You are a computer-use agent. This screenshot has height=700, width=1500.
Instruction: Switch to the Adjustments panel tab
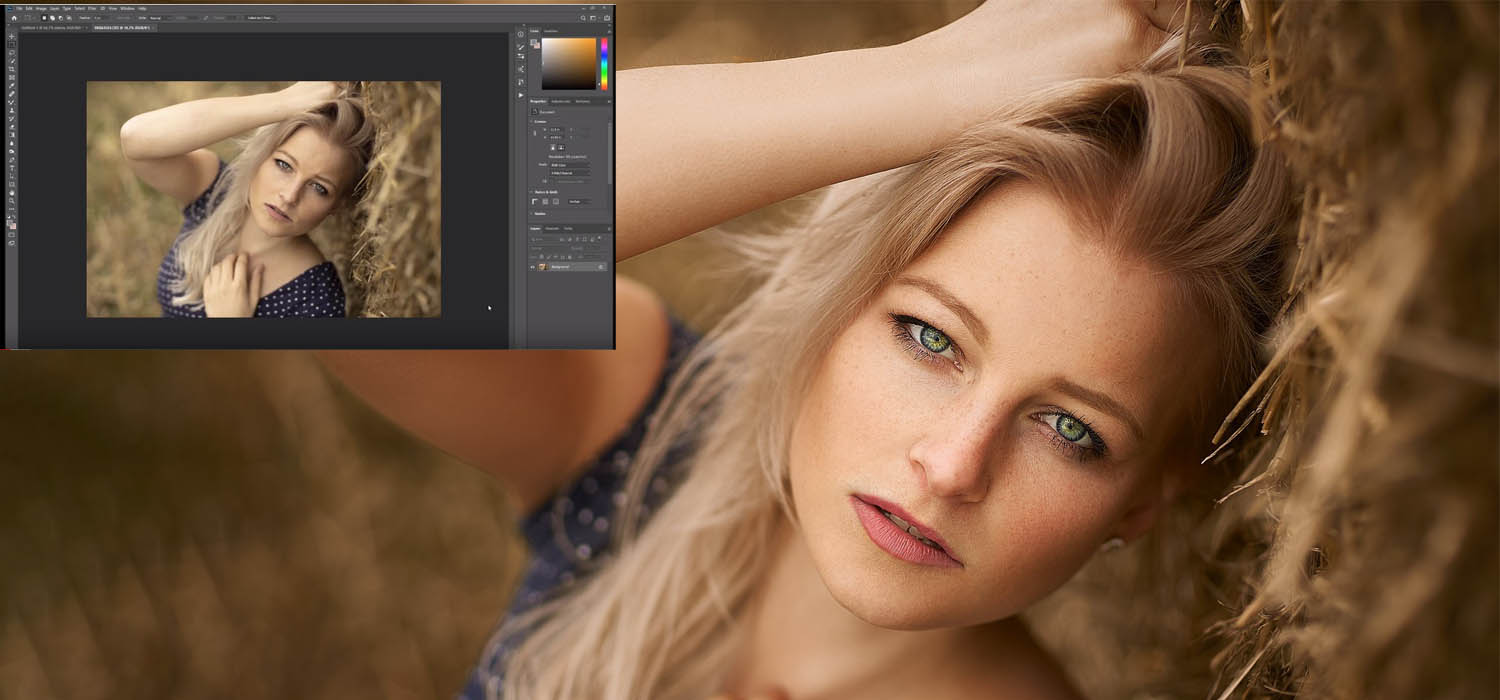click(560, 101)
